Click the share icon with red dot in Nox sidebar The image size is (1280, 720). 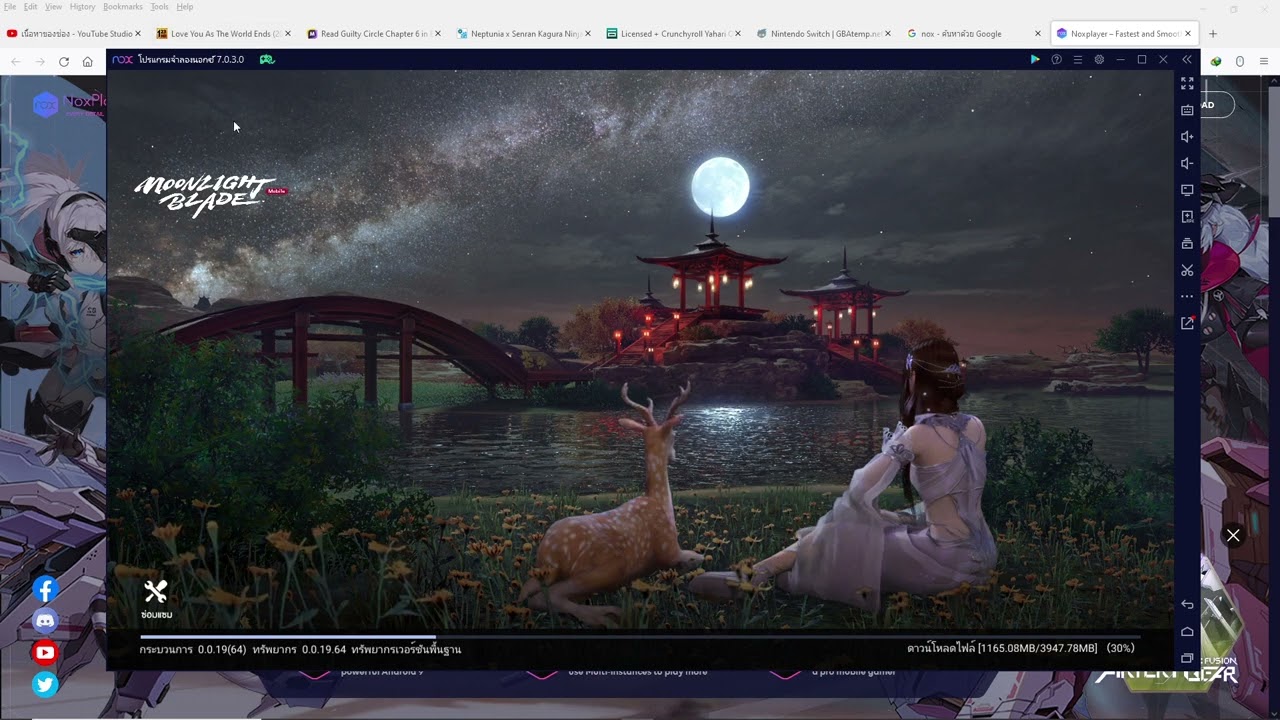click(x=1187, y=323)
